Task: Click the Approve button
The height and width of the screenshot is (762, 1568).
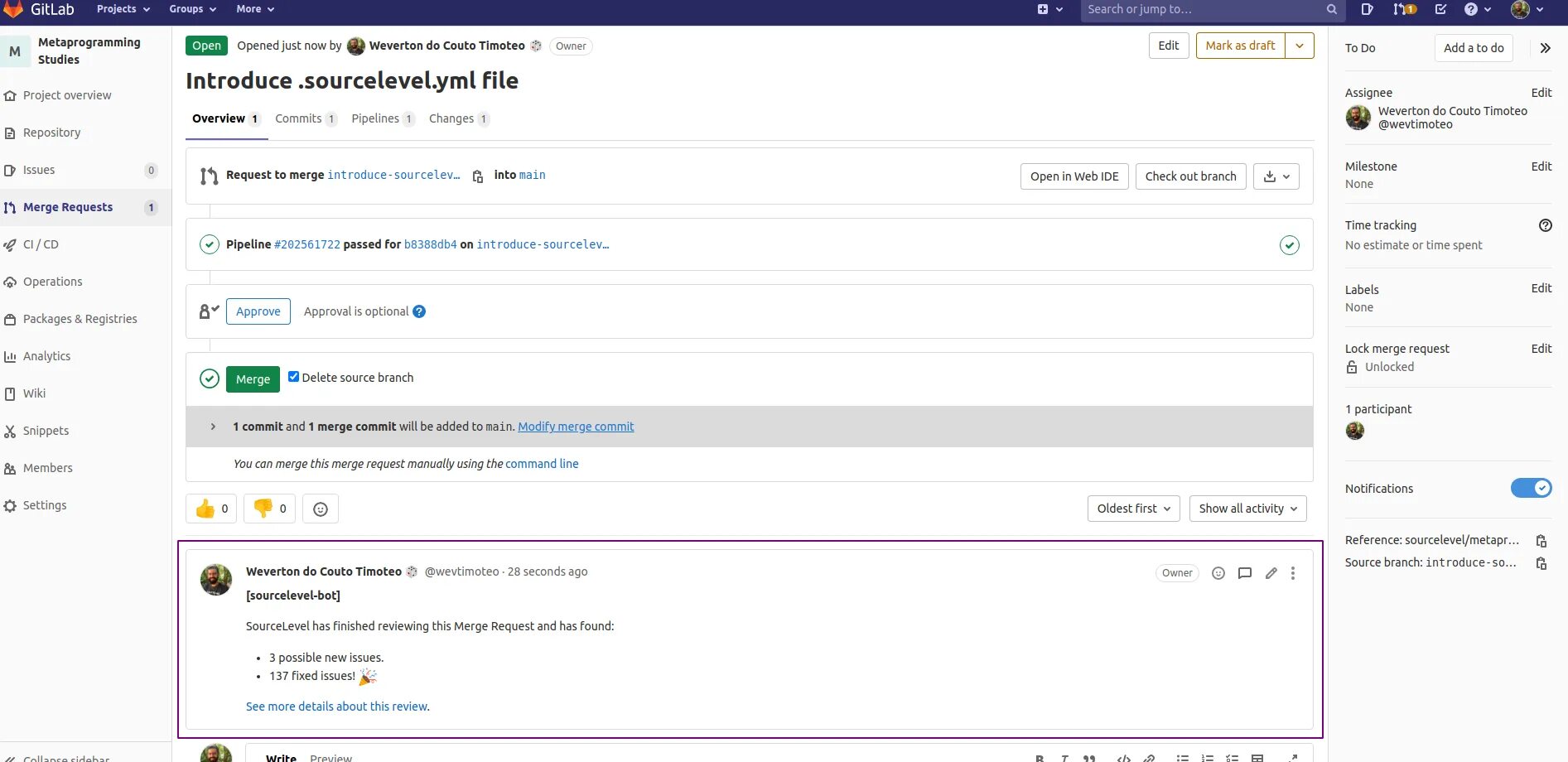Action: point(258,311)
